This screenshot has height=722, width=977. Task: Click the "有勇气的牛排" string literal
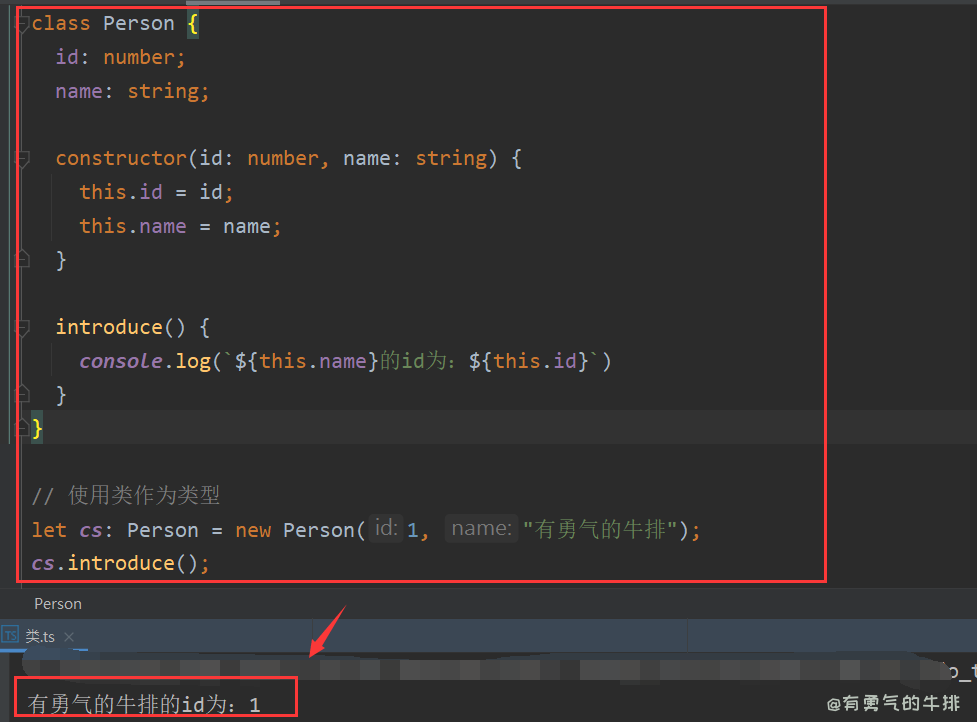[600, 529]
